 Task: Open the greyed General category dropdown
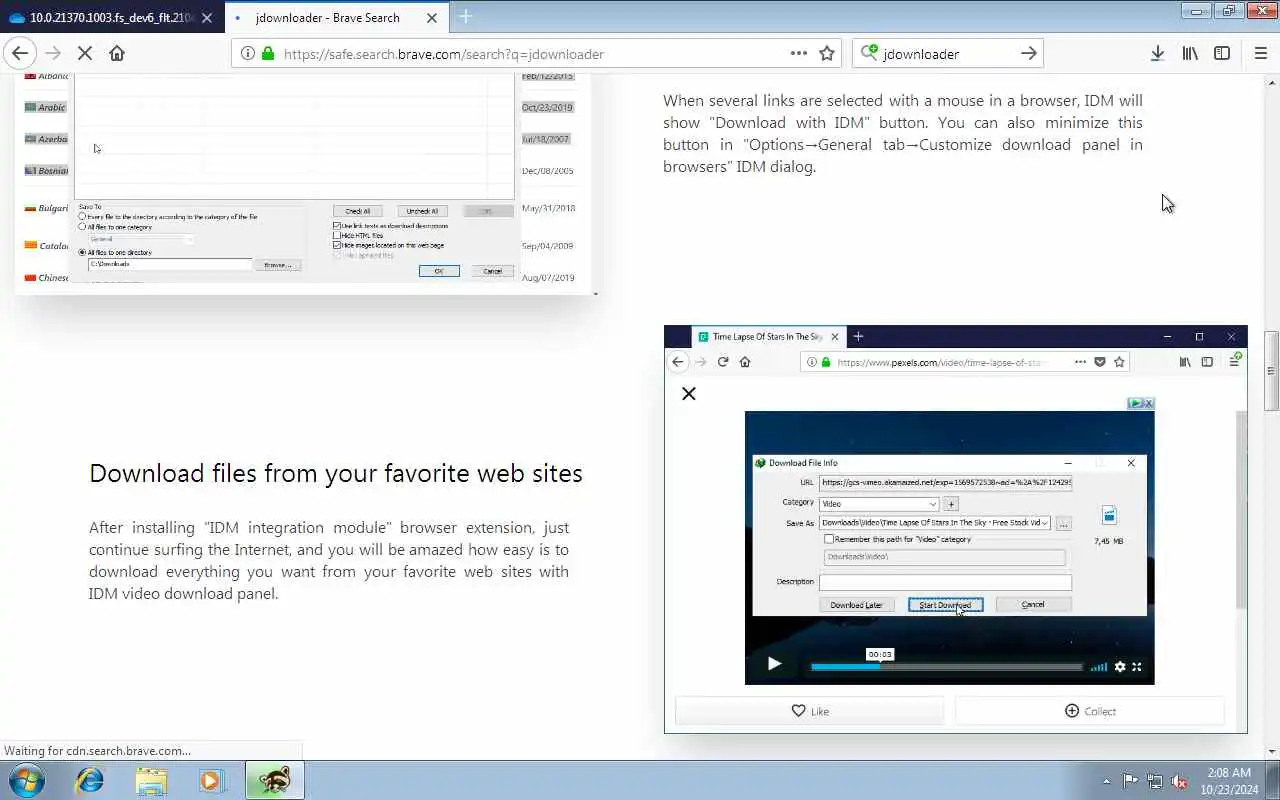pyautogui.click(x=141, y=239)
